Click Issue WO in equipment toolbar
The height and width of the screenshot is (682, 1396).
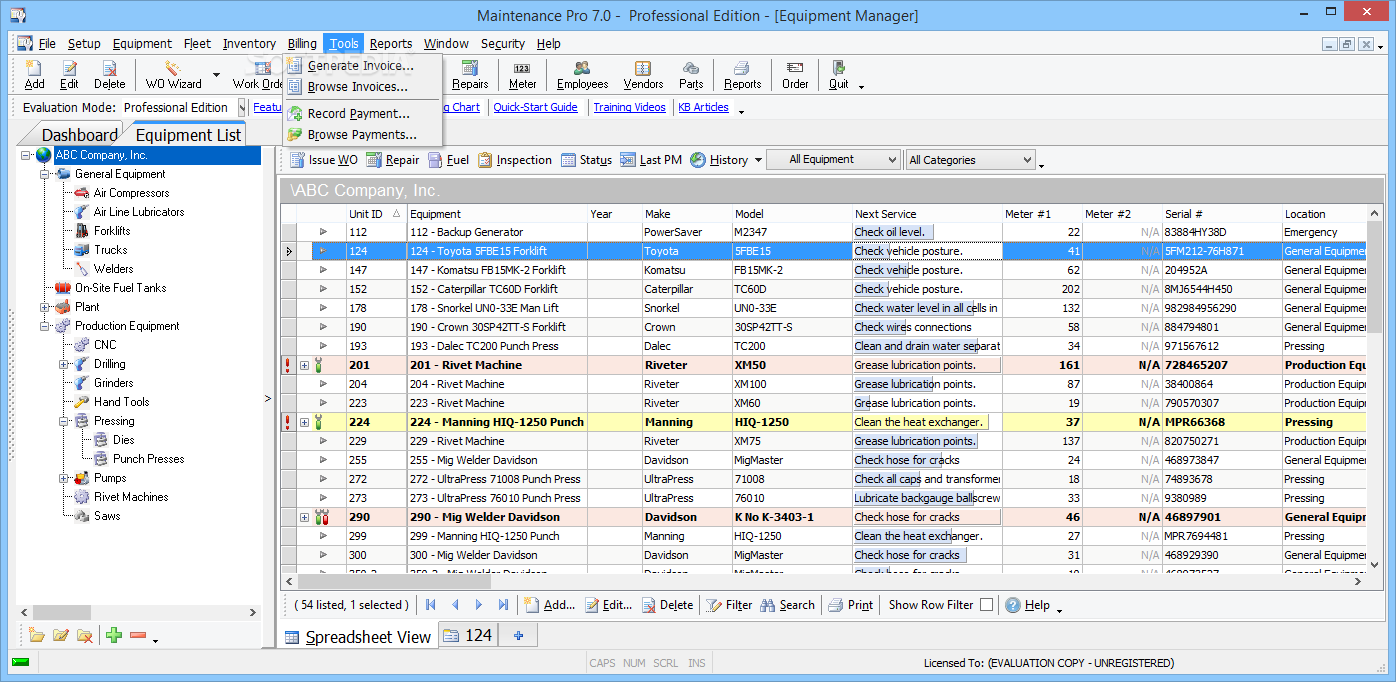tap(323, 160)
